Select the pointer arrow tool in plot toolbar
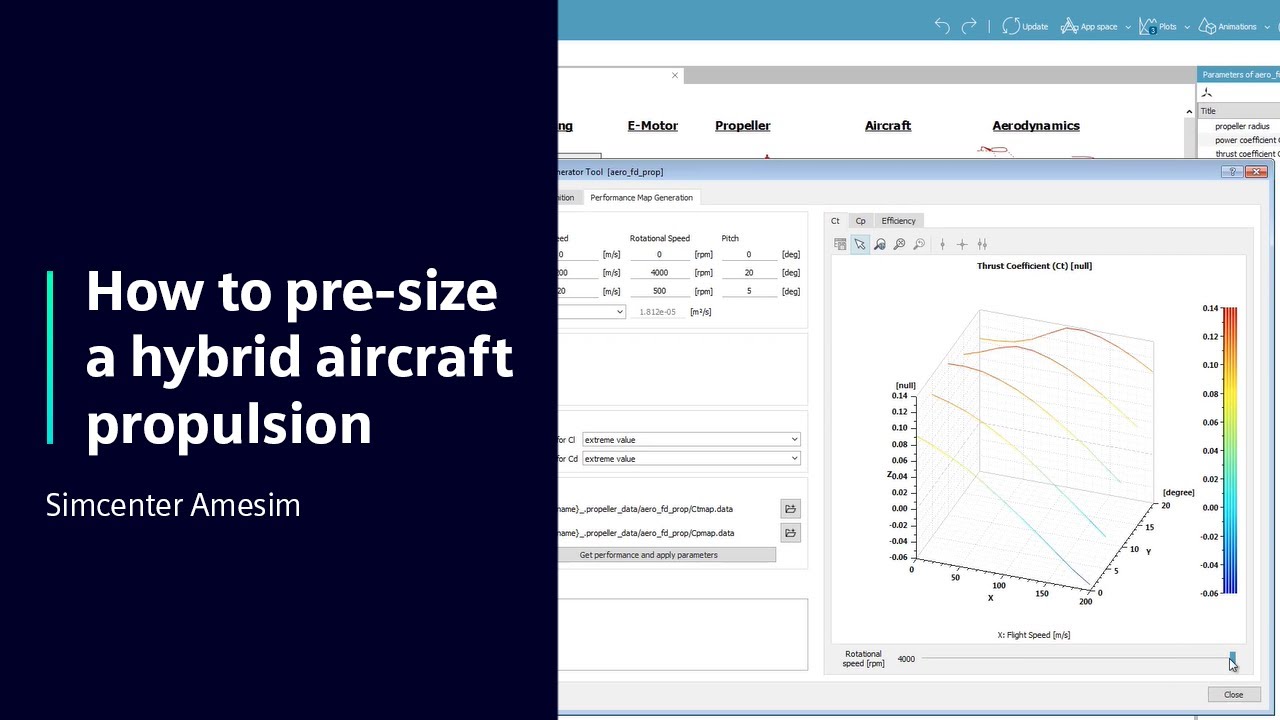 point(860,244)
